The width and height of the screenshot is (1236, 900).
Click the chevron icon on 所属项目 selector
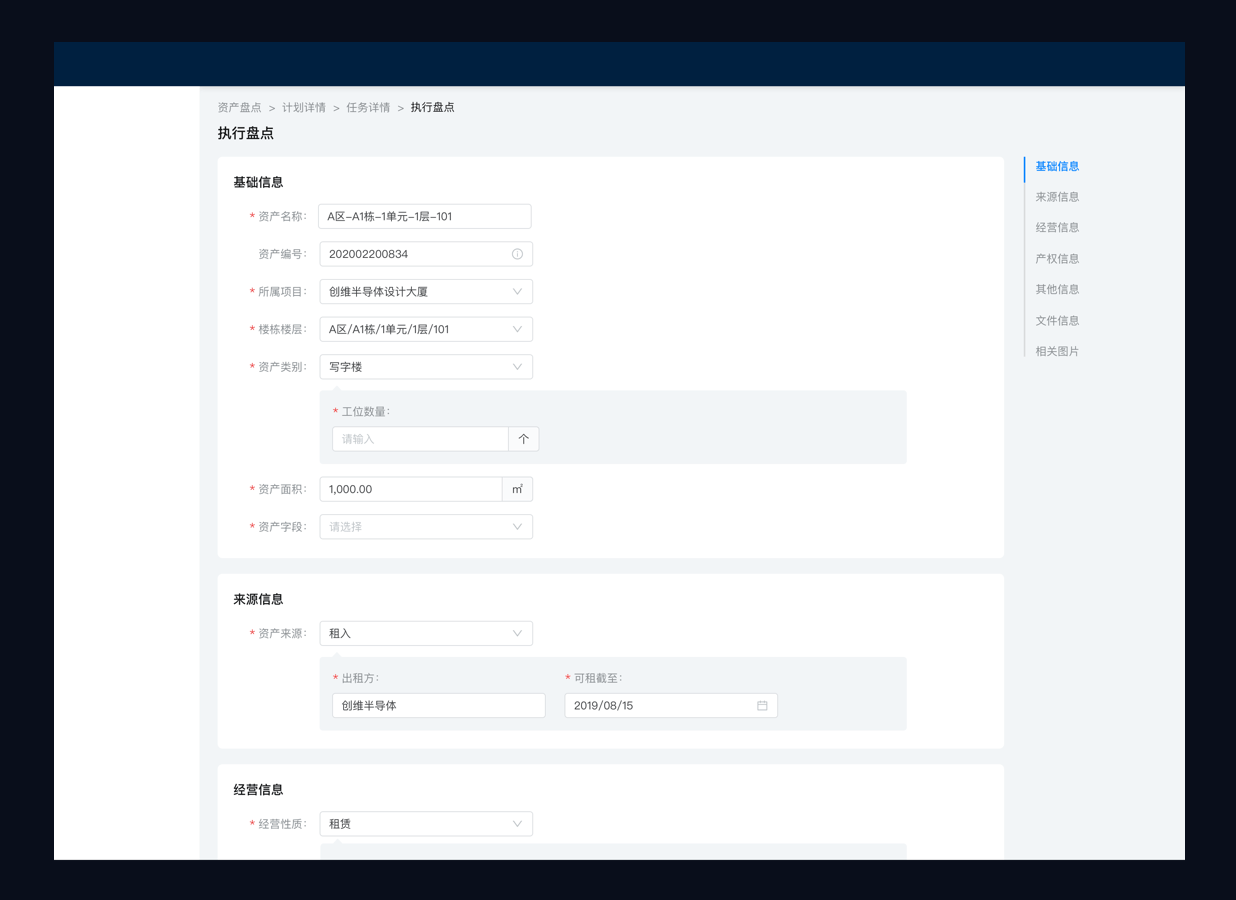pos(518,291)
